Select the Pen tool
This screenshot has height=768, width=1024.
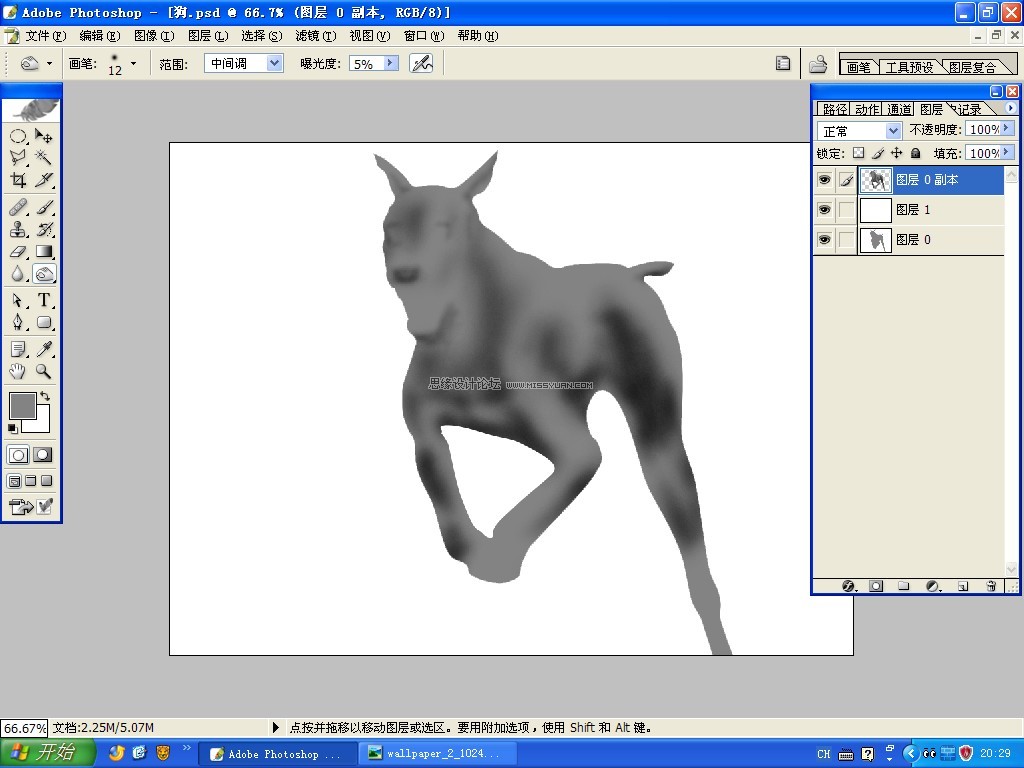tap(18, 323)
